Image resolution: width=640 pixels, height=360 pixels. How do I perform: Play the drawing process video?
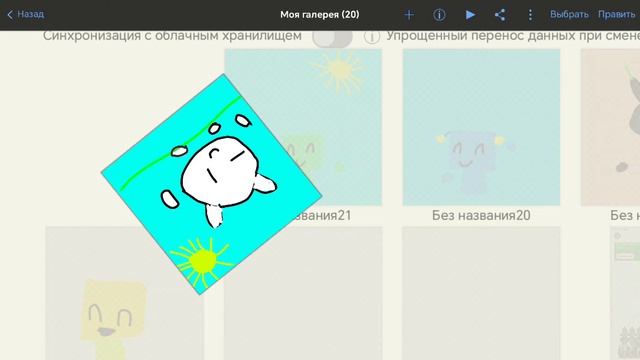470,15
